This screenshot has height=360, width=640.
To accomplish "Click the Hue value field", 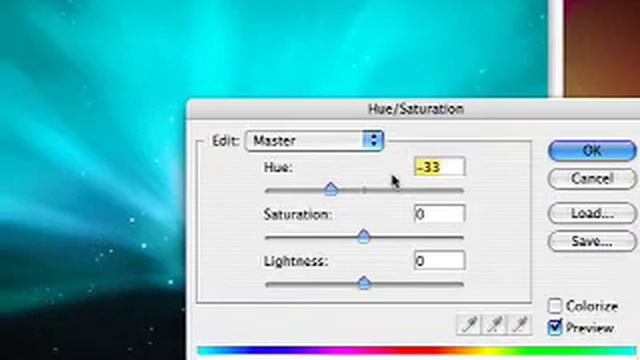I will [x=439, y=167].
